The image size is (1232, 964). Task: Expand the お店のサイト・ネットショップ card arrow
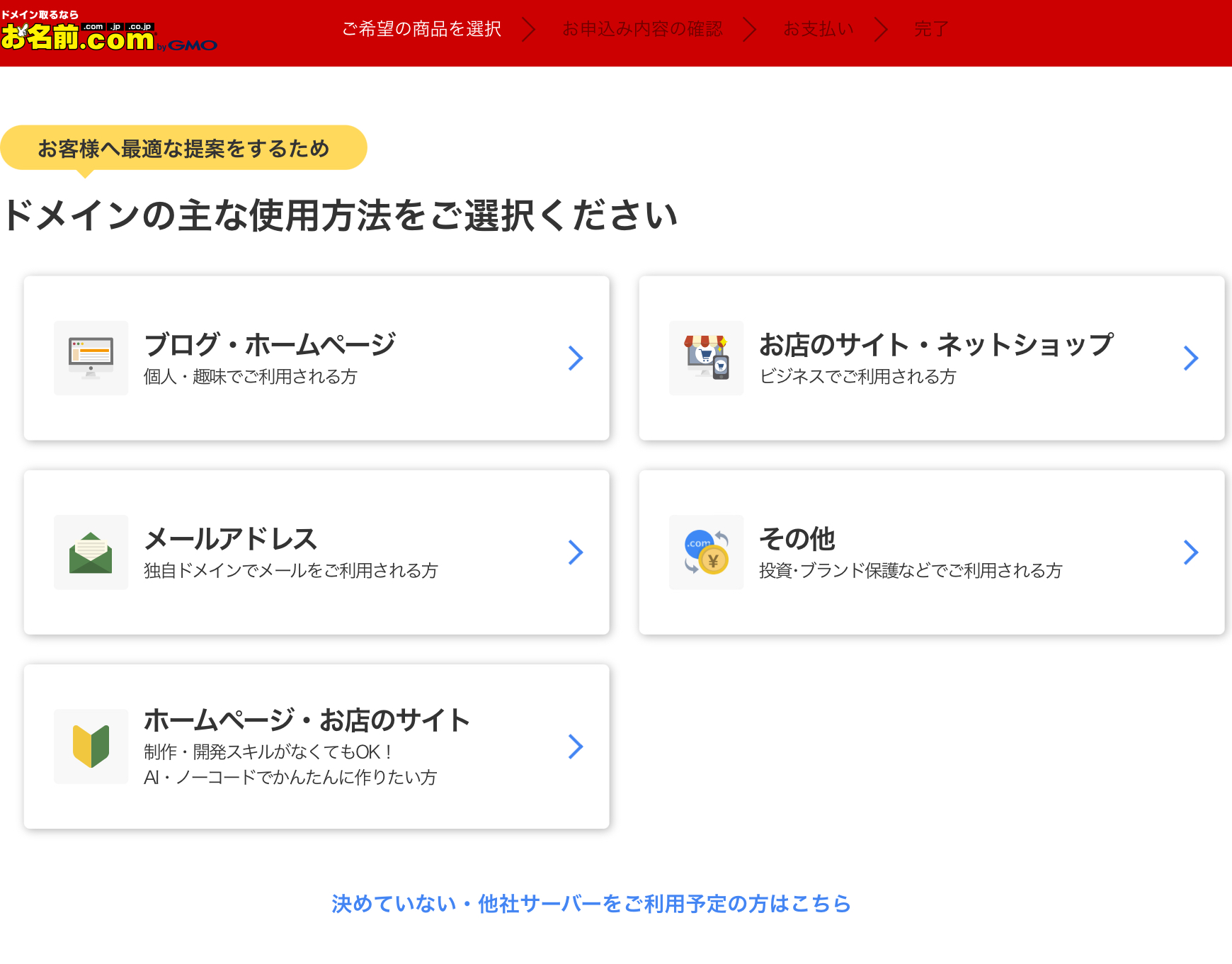[x=1191, y=358]
